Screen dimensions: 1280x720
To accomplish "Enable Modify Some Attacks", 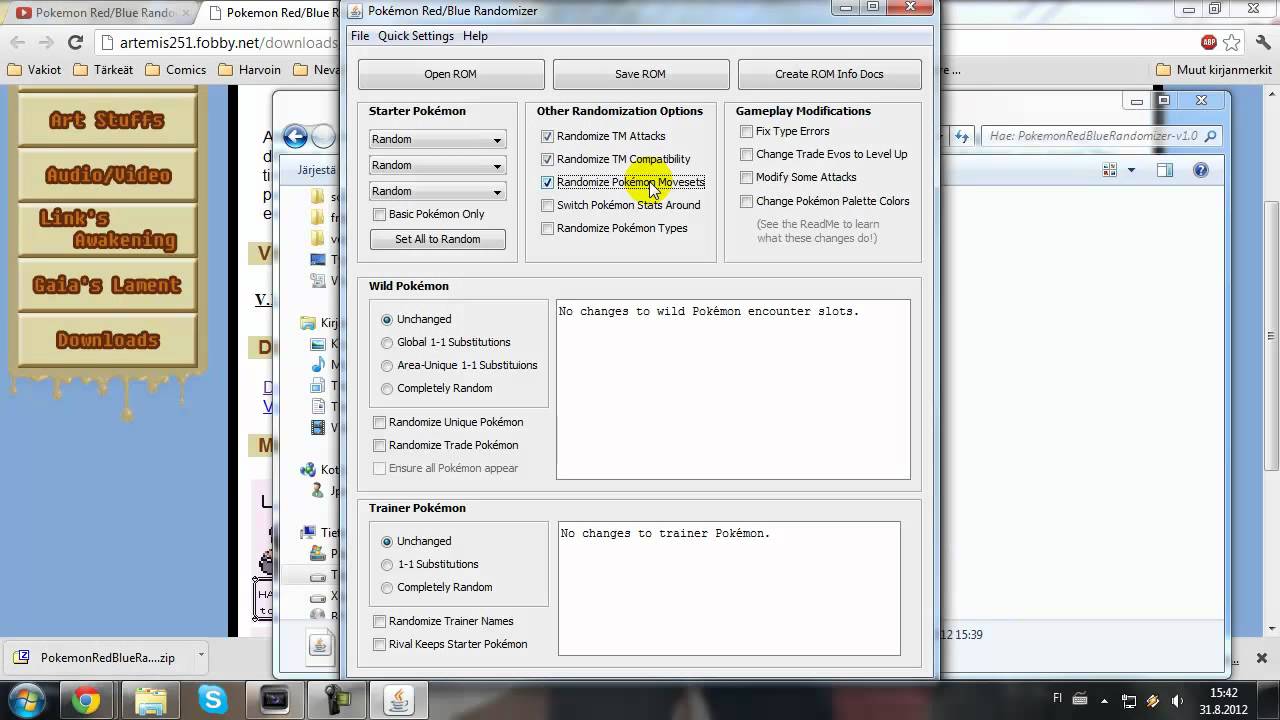I will [746, 177].
